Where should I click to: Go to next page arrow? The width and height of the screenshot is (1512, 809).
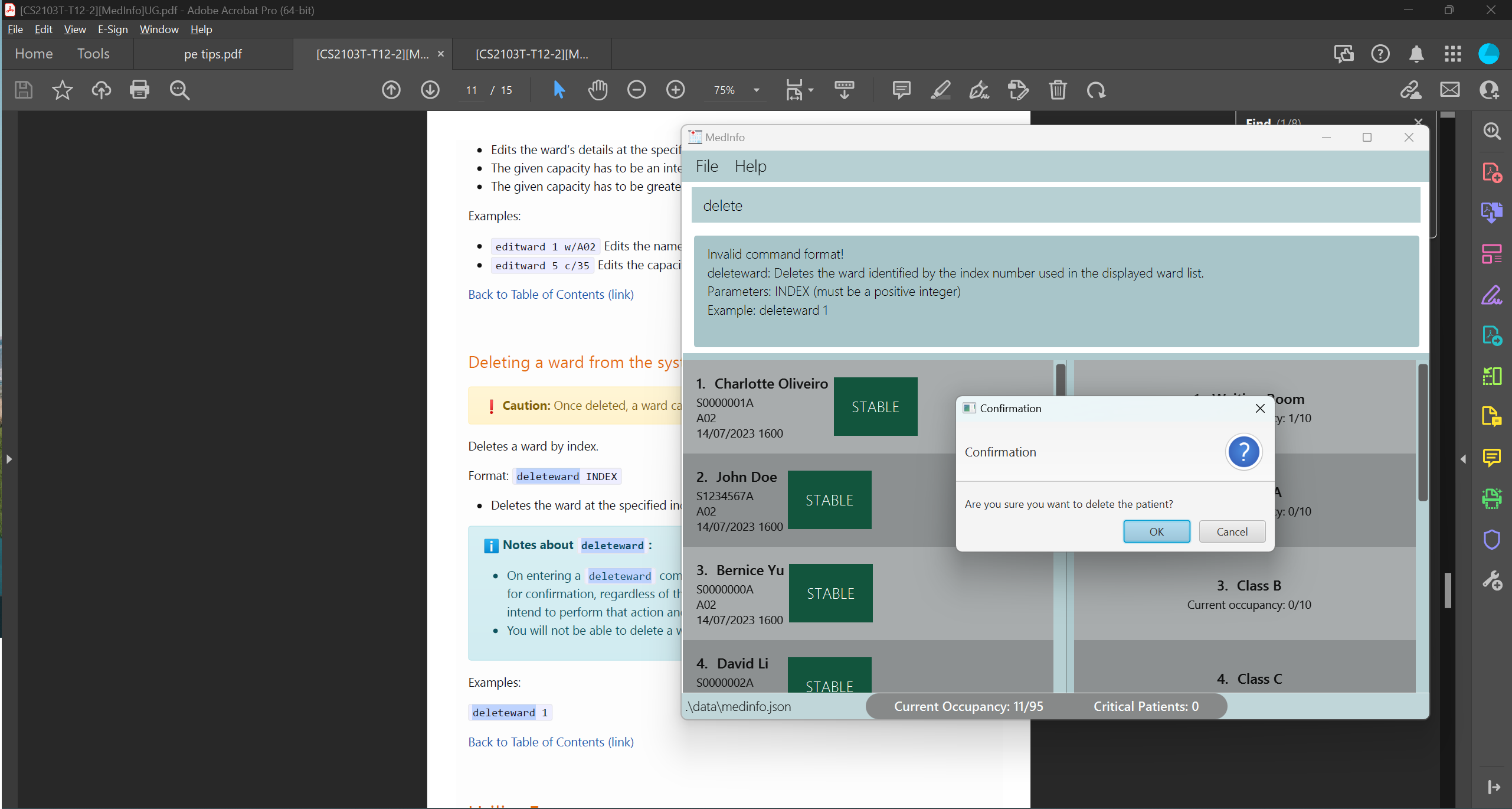coord(430,90)
